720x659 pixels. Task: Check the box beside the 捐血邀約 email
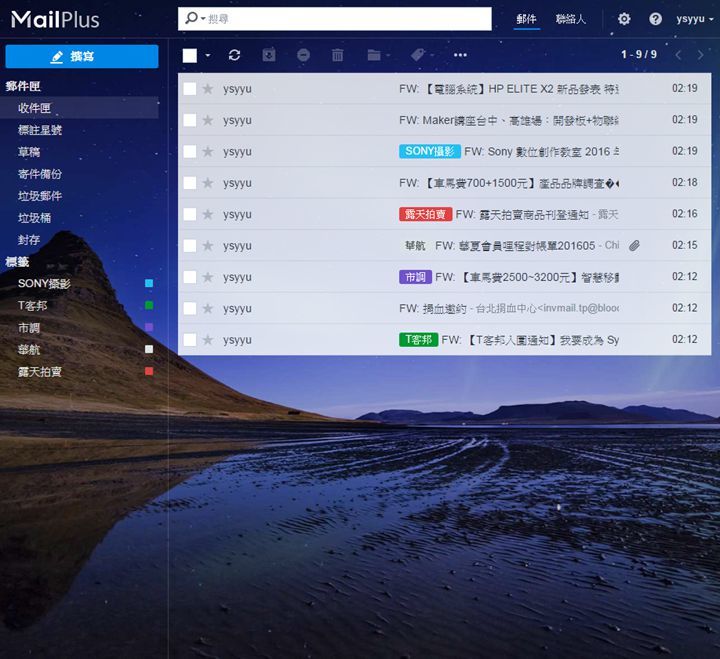[x=190, y=308]
